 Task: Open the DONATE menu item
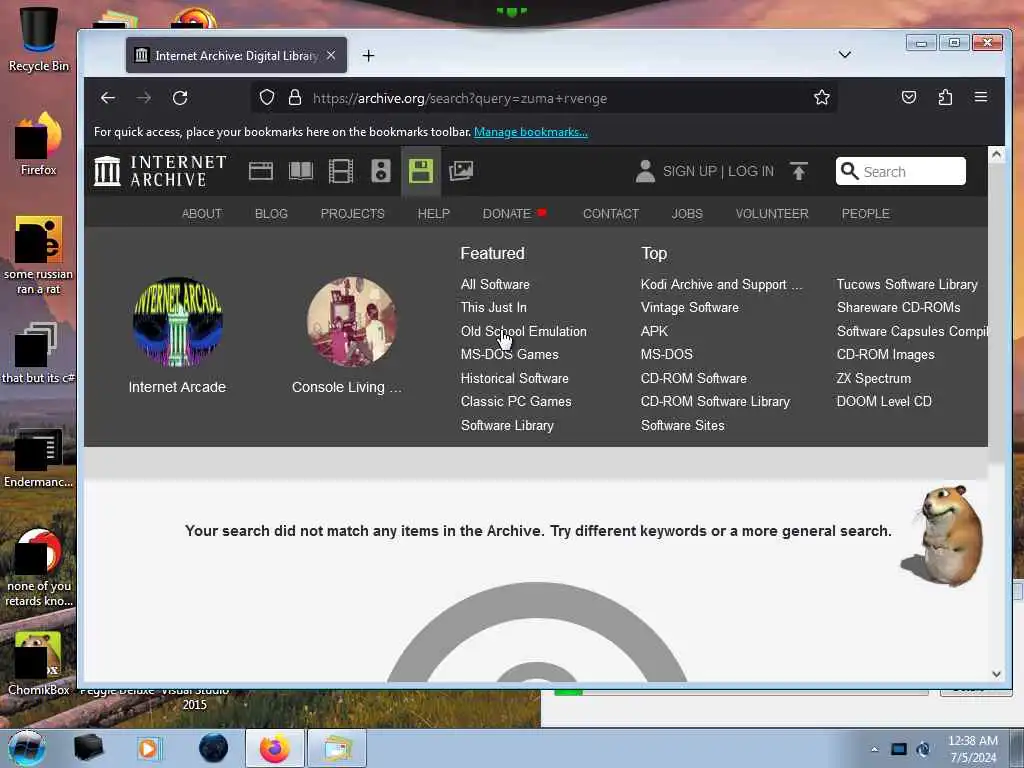pyautogui.click(x=514, y=214)
